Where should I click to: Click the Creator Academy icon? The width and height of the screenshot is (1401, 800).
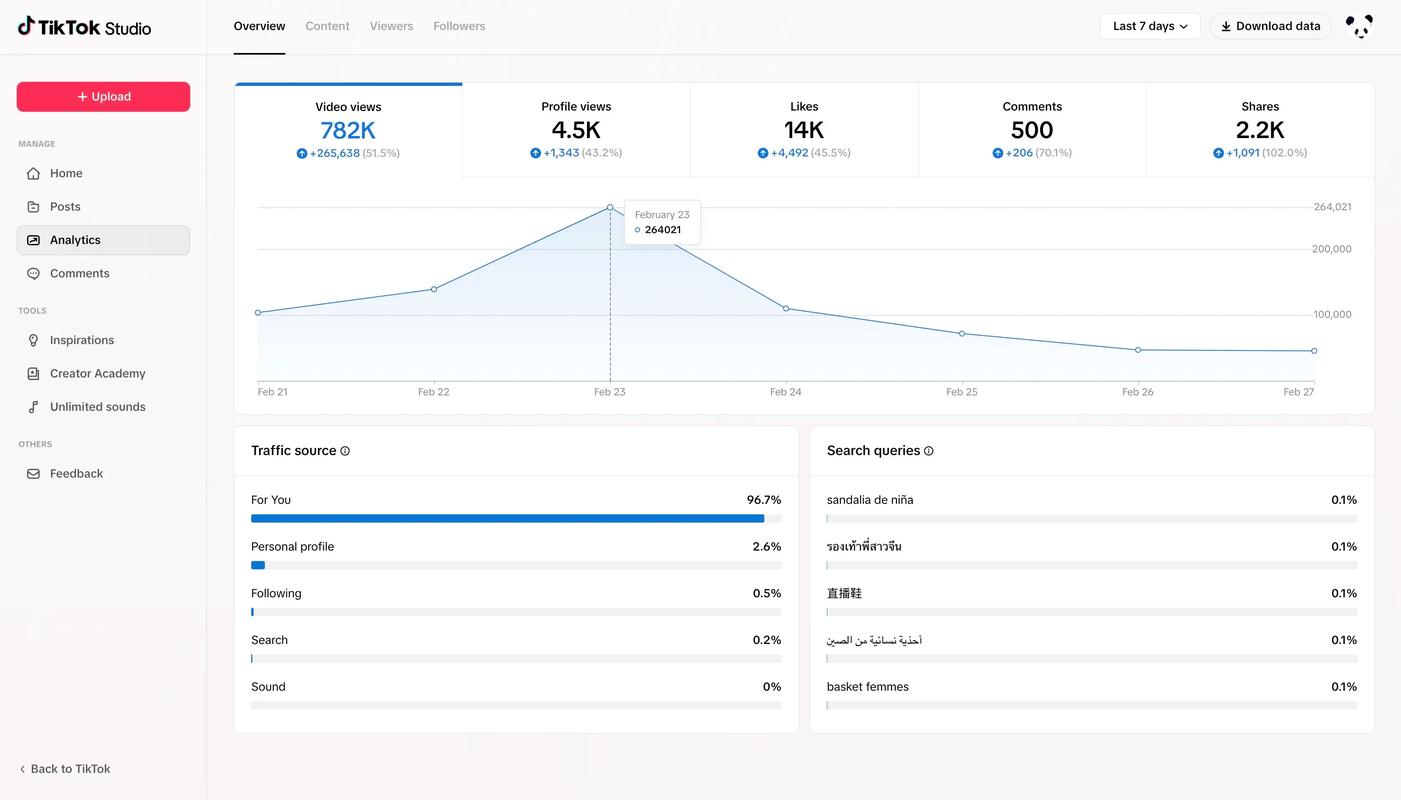coord(33,373)
